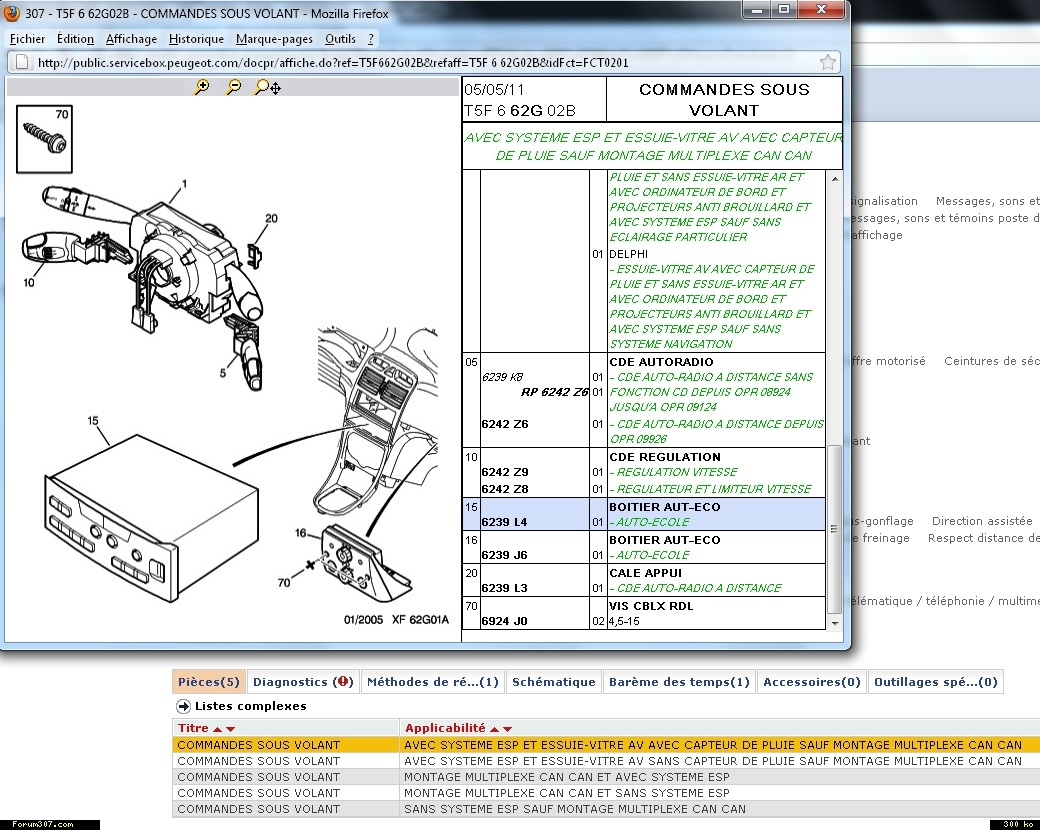This screenshot has width=1040, height=830.
Task: Click part number 6239 J6
Action: pyautogui.click(x=504, y=555)
